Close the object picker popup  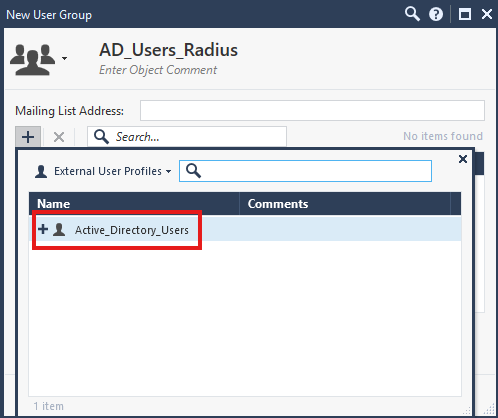(x=463, y=159)
